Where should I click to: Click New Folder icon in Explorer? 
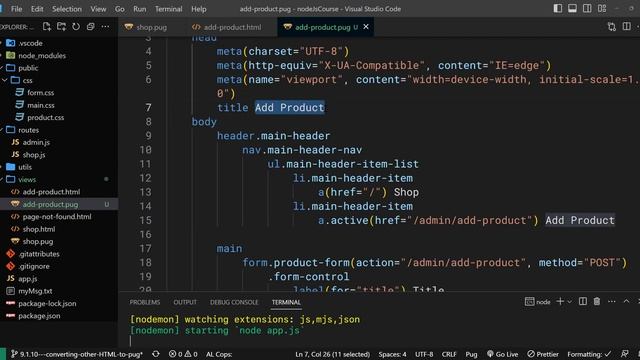[x=61, y=27]
